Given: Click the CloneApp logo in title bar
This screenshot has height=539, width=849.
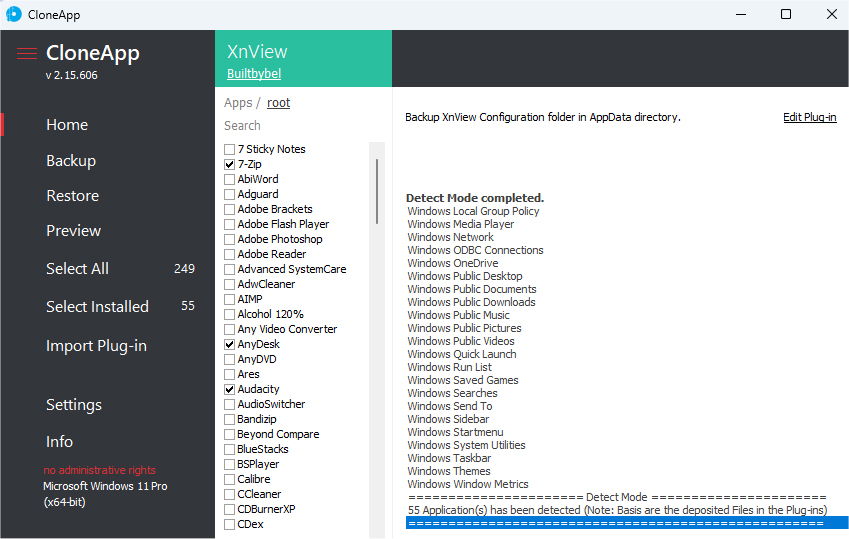Looking at the screenshot, I should (14, 15).
